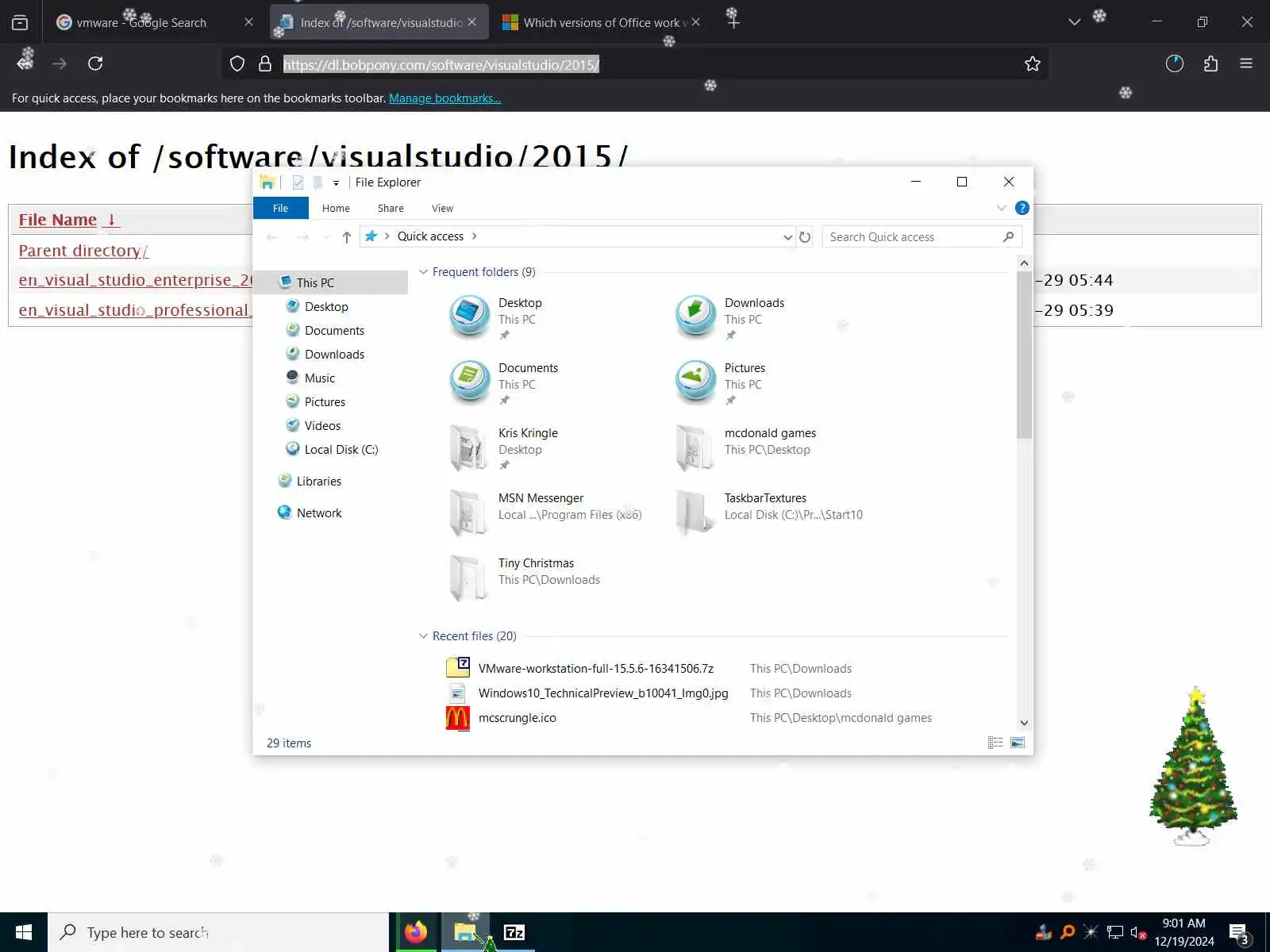The height and width of the screenshot is (952, 1270).
Task: Open the Parent directory link
Action: coord(83,251)
